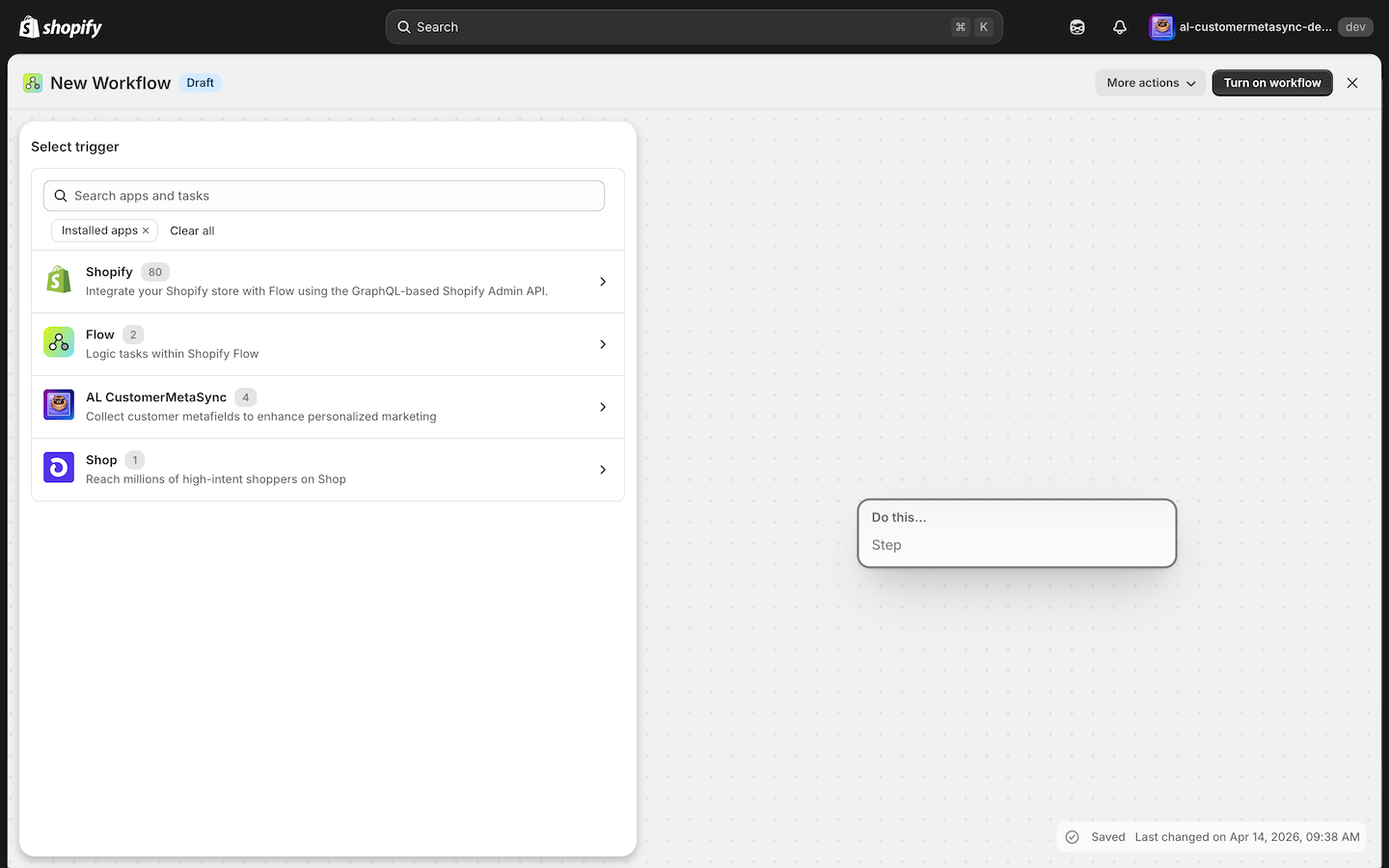Click the Shopify bag icon in trigger list

point(59,281)
